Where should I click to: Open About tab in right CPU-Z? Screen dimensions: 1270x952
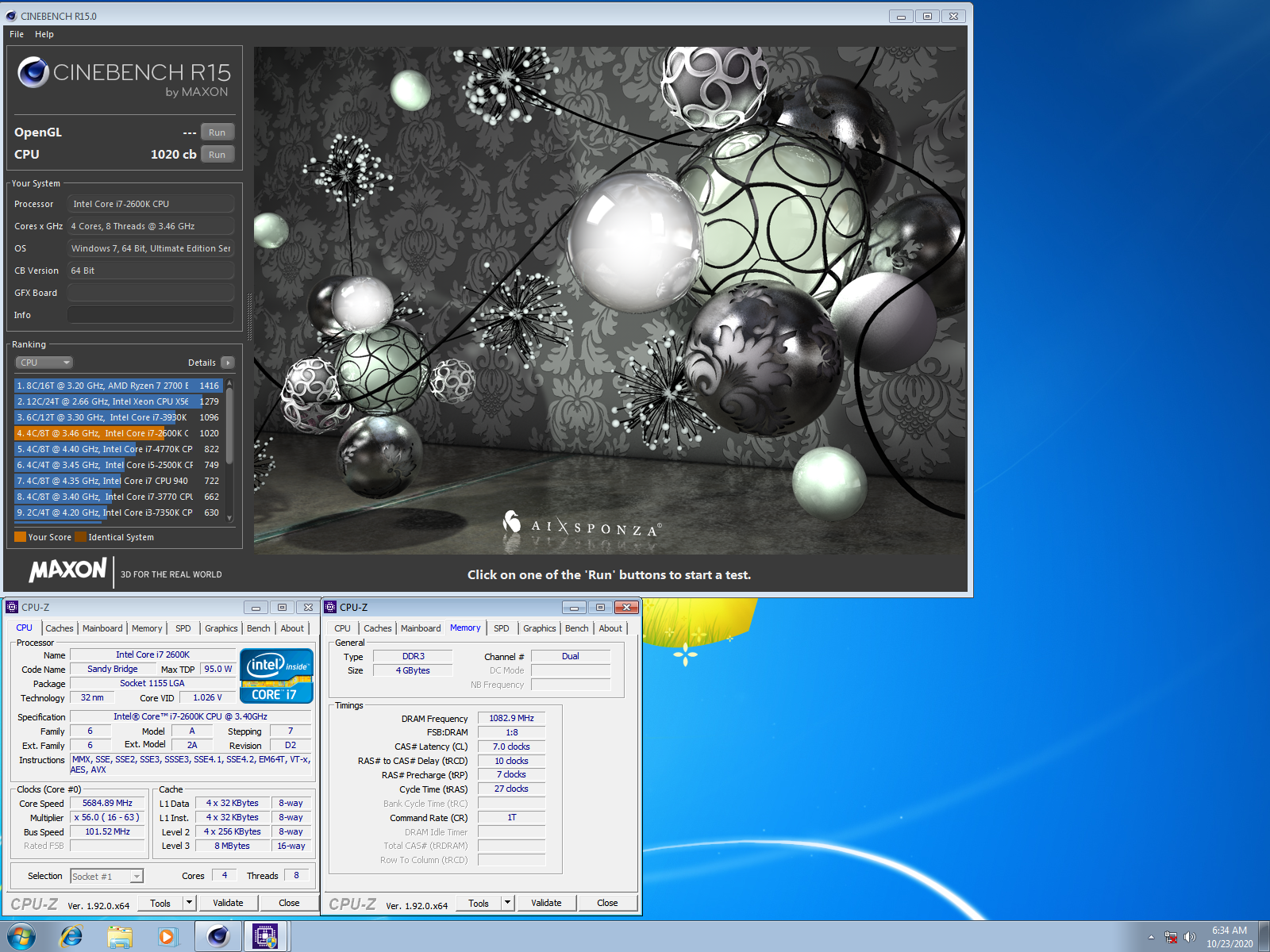click(610, 628)
